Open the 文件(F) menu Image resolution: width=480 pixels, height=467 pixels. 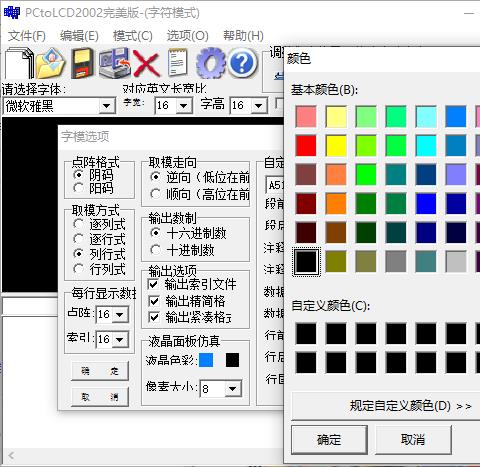pyautogui.click(x=27, y=36)
